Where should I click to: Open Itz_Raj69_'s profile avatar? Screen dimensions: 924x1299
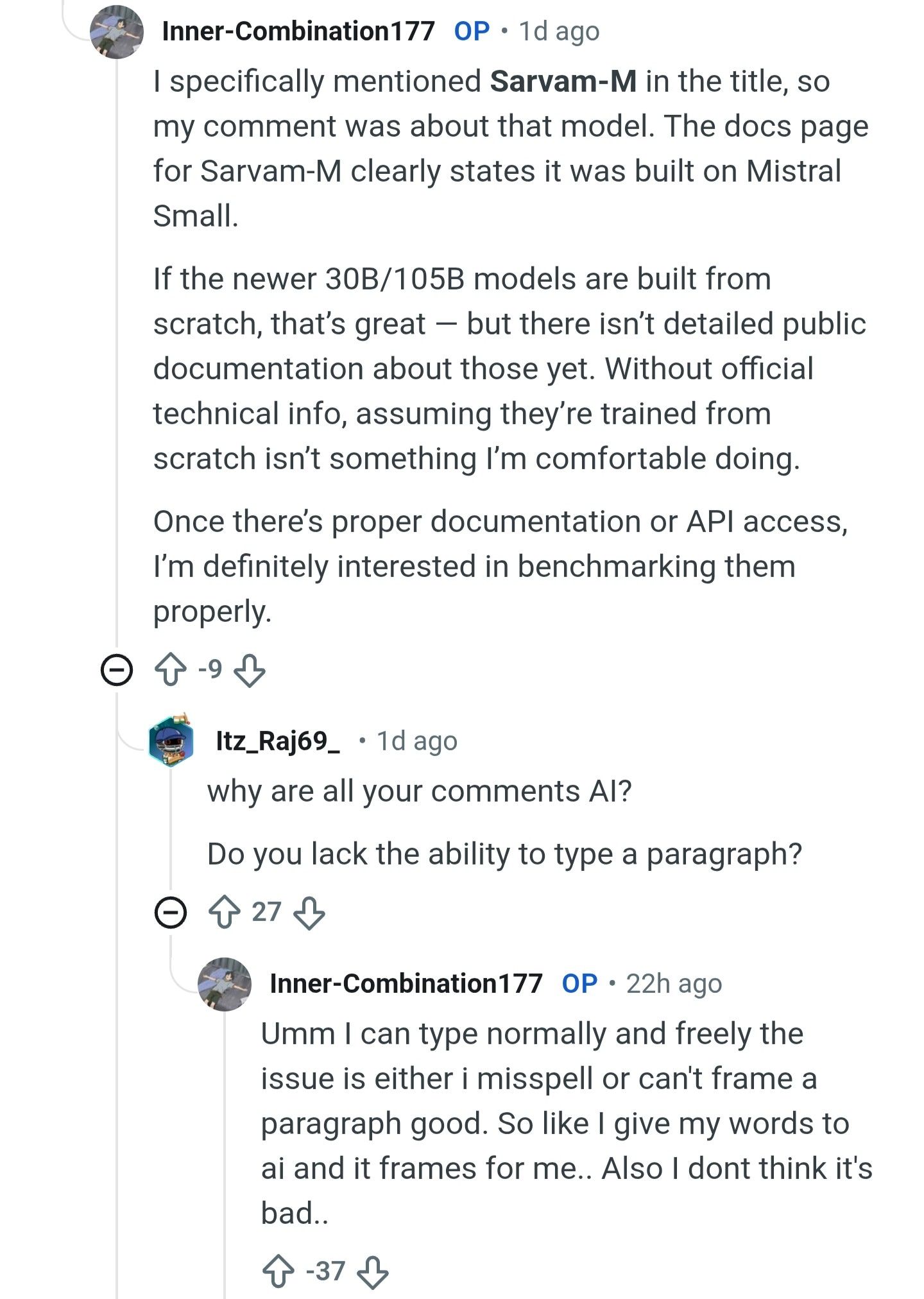[171, 741]
